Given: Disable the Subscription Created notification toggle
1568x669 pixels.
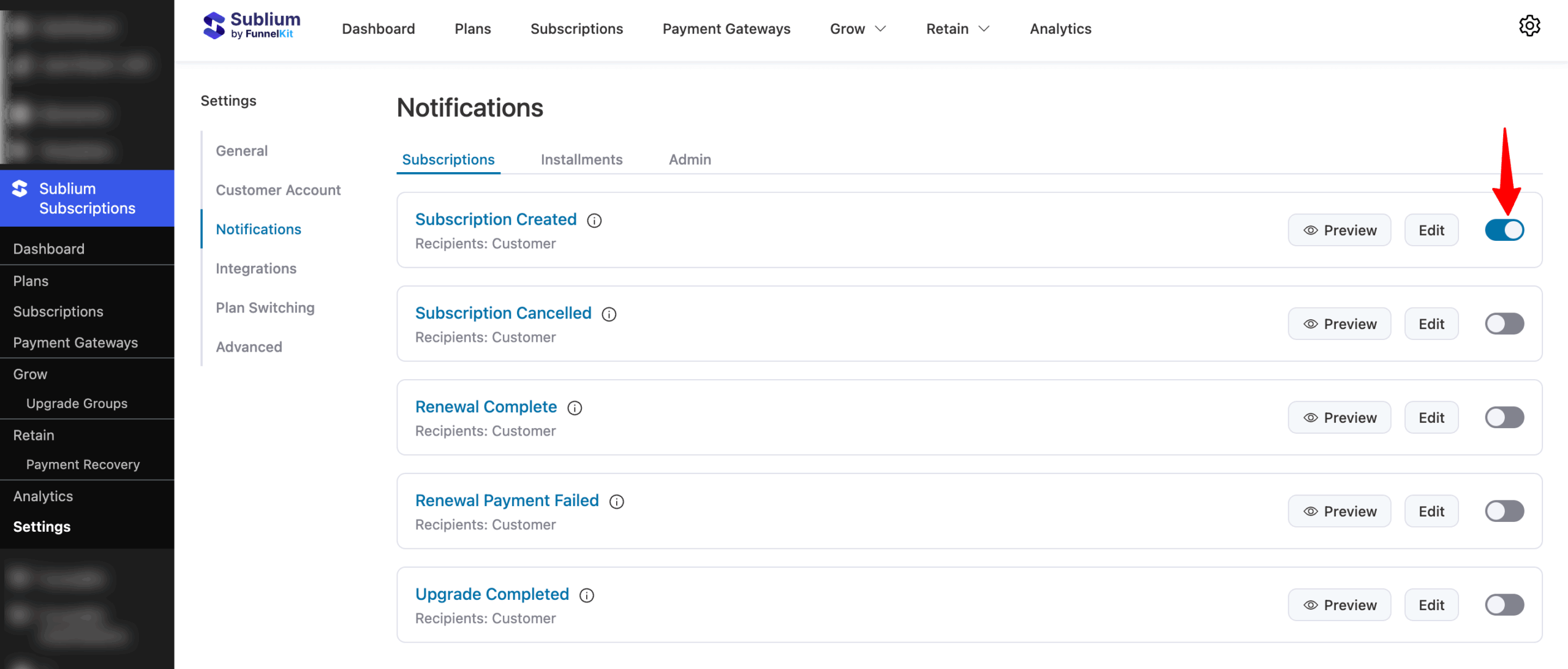Looking at the screenshot, I should point(1504,230).
